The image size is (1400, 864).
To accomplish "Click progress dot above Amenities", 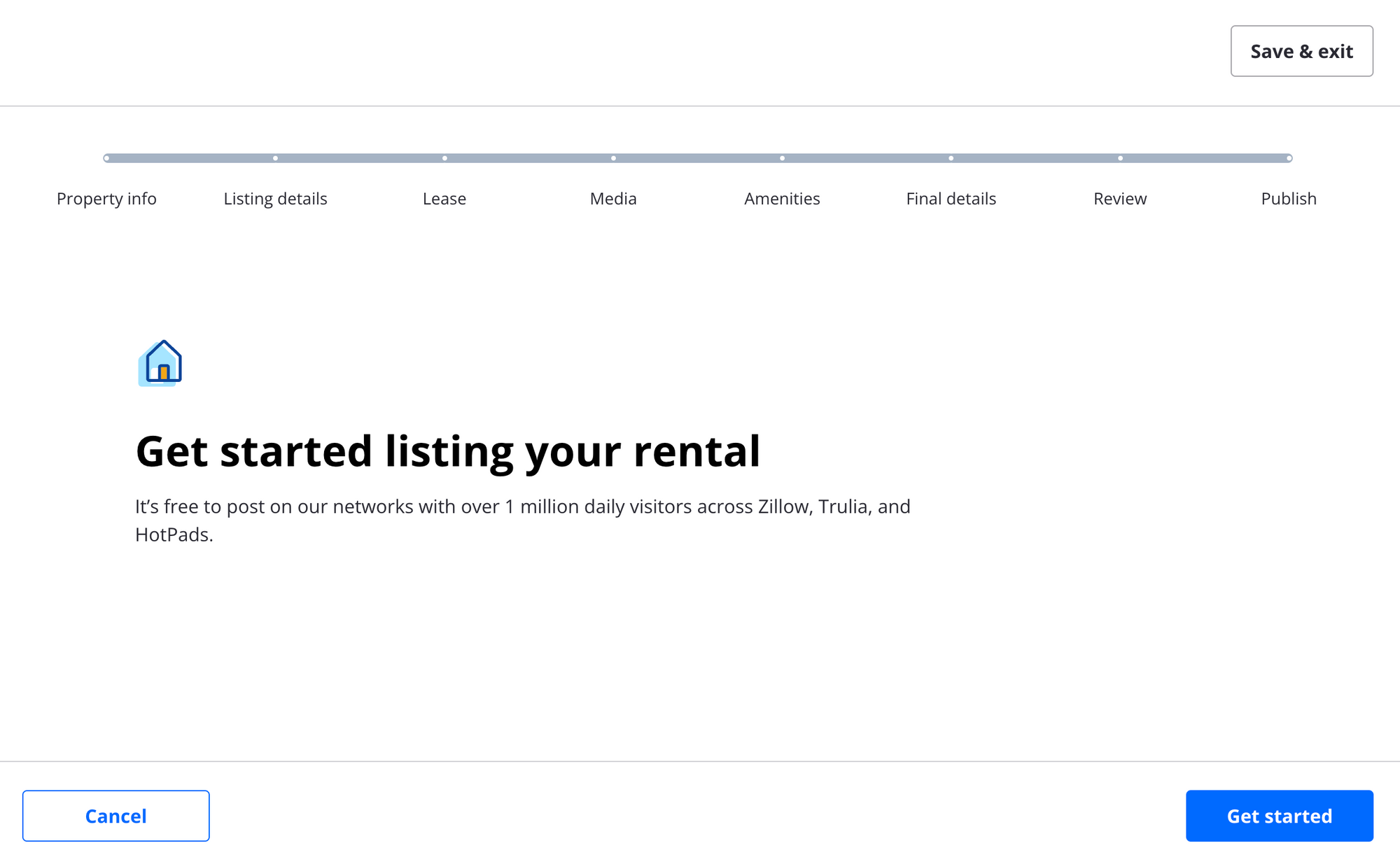I will click(782, 158).
